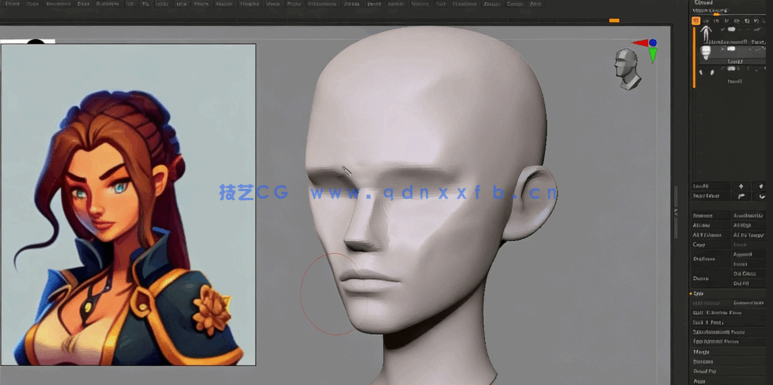The height and width of the screenshot is (385, 773).
Task: Click the AutoReorder button
Action: [x=748, y=215]
